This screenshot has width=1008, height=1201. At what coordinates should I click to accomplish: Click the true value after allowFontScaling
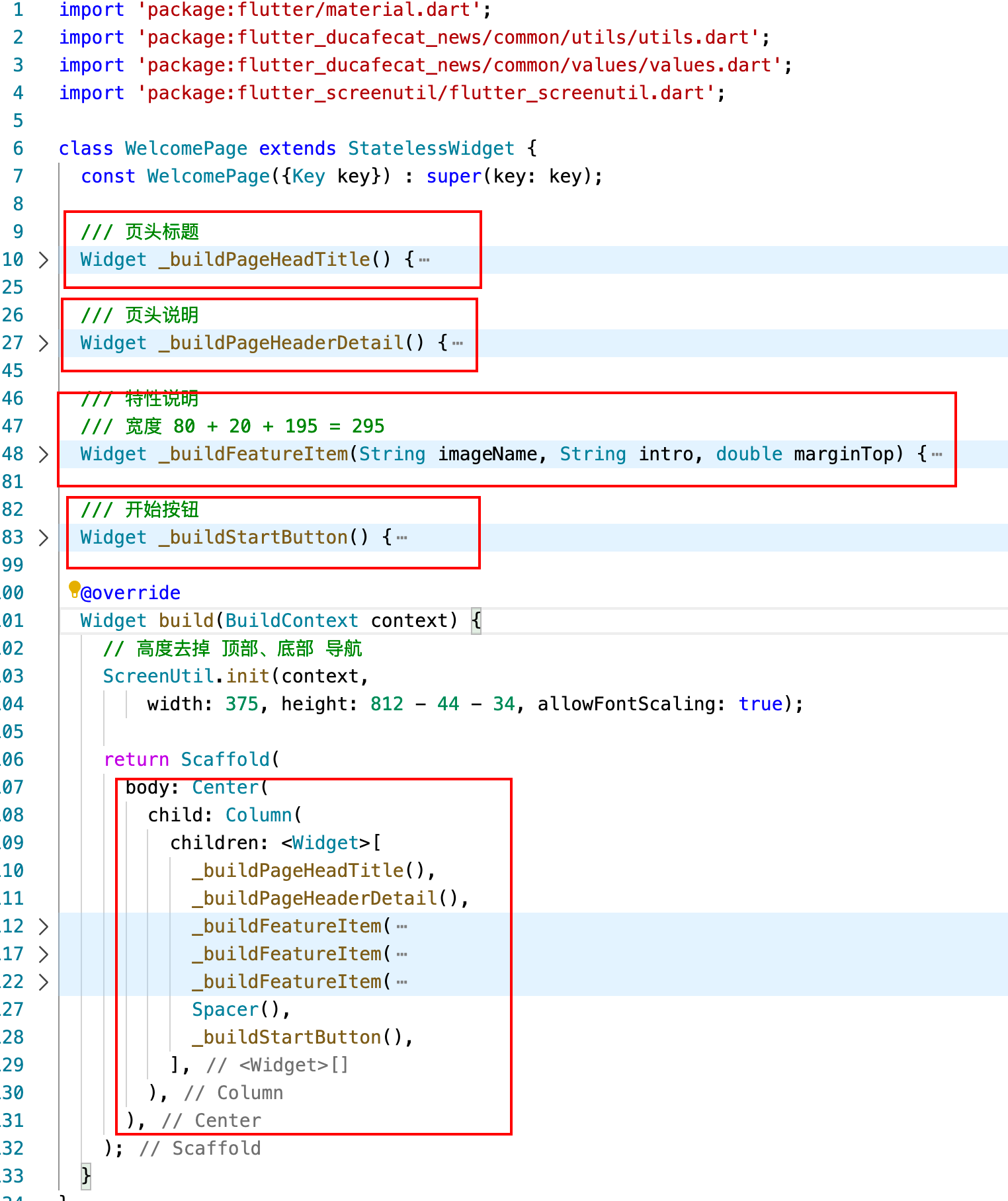pos(760,704)
